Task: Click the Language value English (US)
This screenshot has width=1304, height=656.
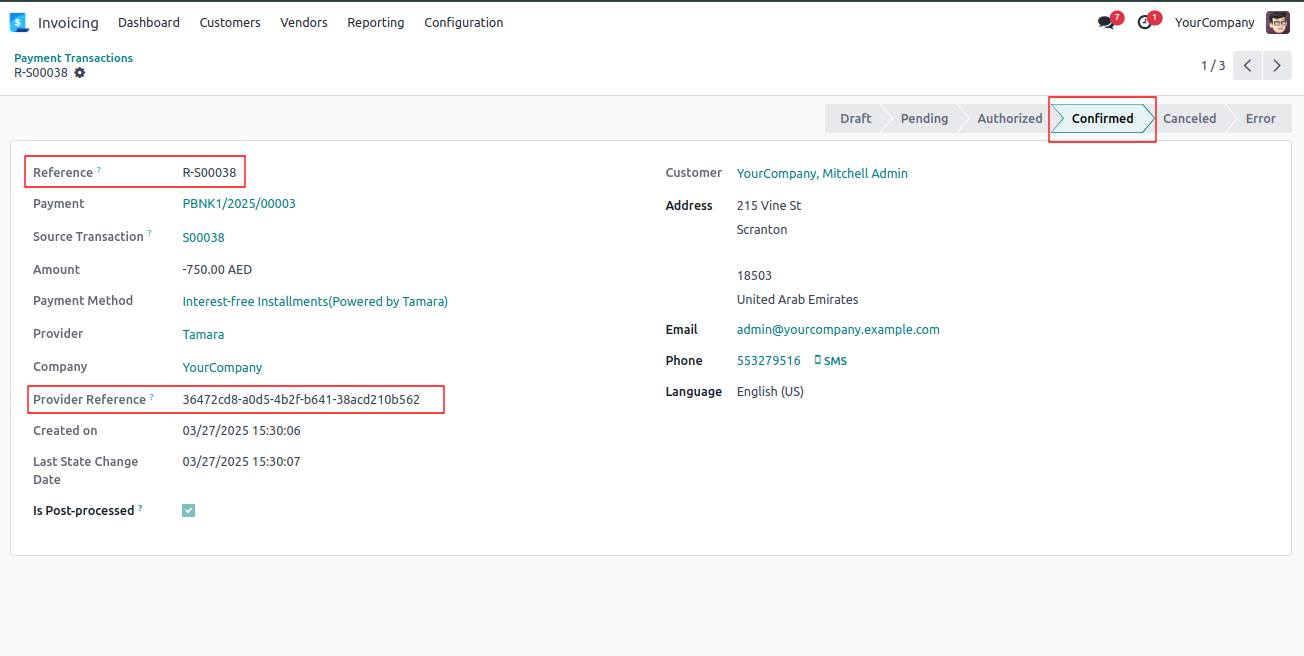Action: coord(770,392)
